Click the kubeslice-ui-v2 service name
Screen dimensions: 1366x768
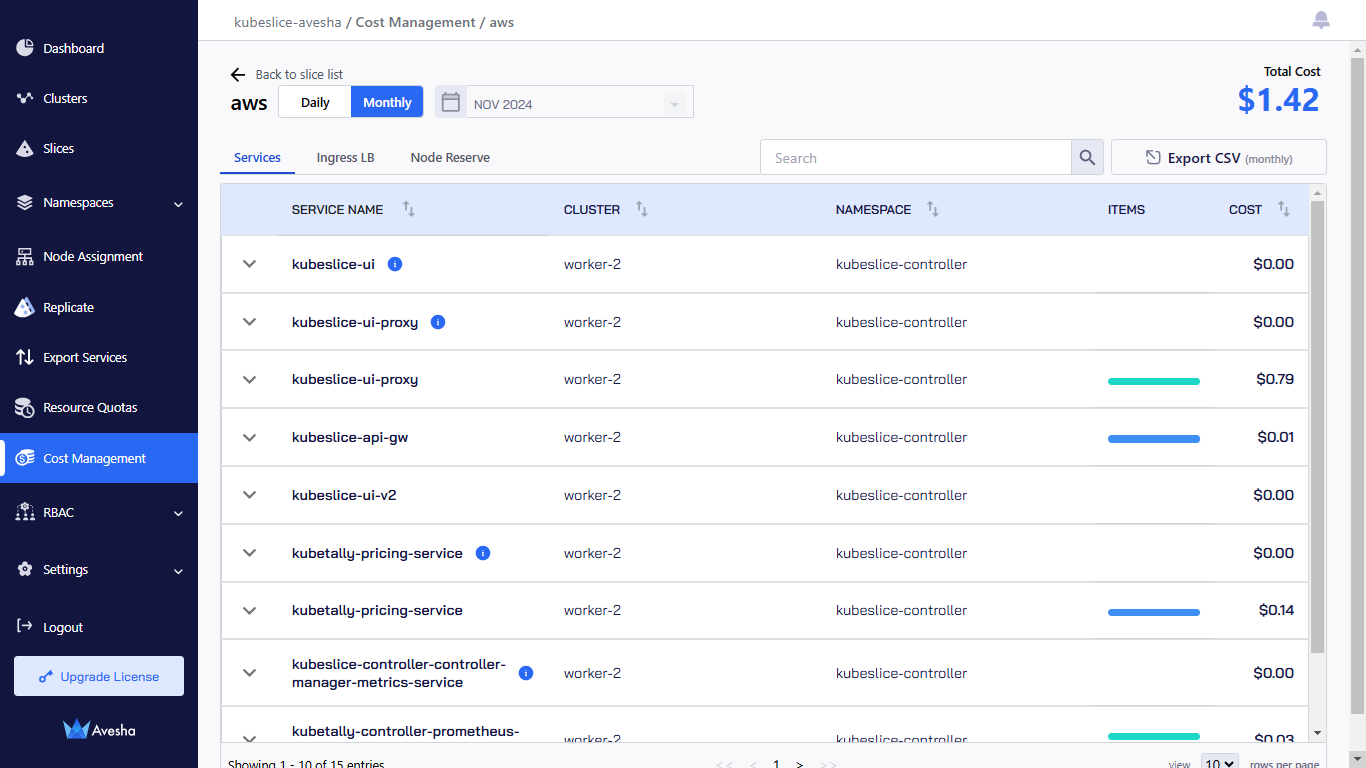(x=344, y=495)
